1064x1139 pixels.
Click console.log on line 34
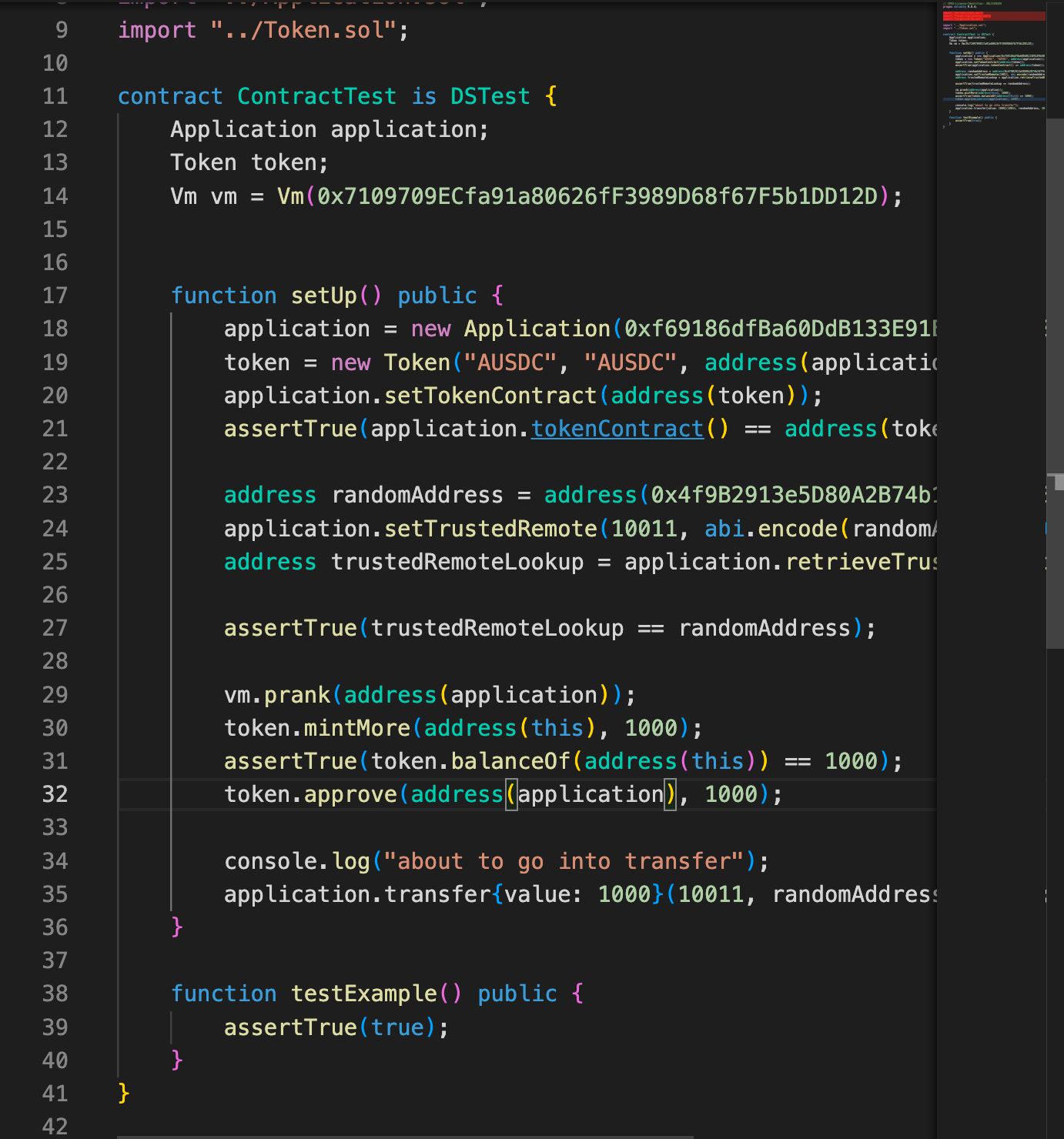[x=297, y=861]
